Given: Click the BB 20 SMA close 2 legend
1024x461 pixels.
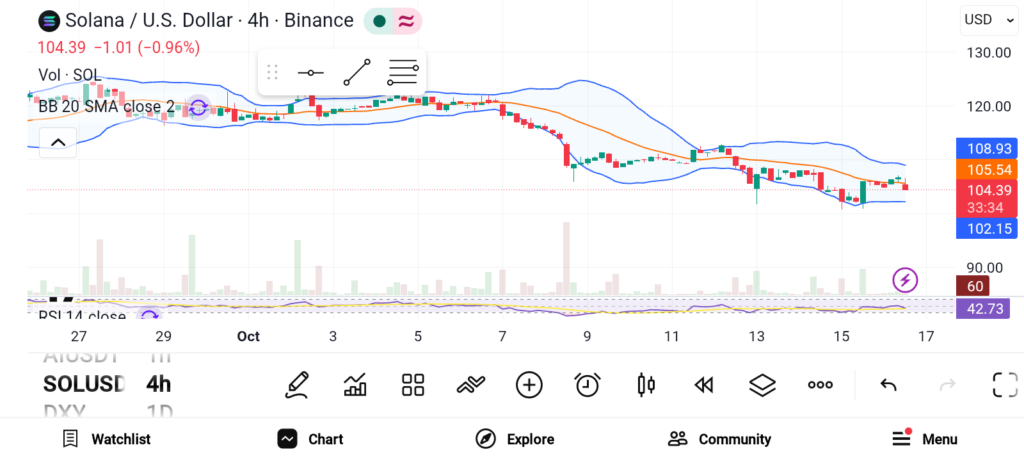Looking at the screenshot, I should click(x=106, y=107).
